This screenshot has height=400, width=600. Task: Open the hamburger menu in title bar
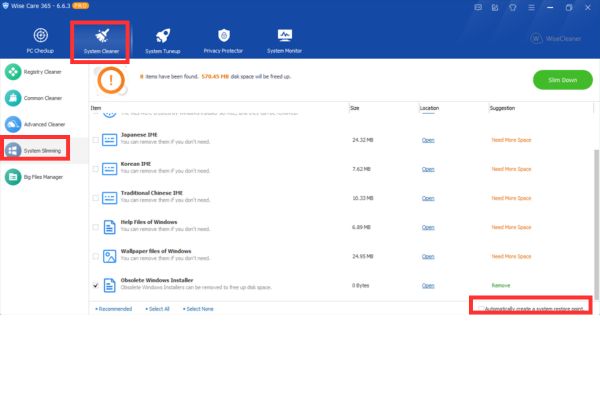coord(531,7)
